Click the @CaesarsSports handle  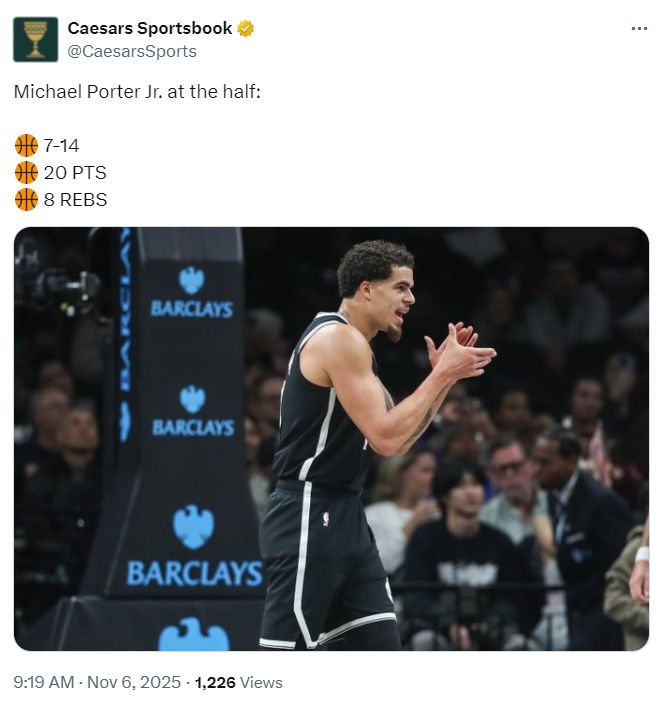[132, 51]
